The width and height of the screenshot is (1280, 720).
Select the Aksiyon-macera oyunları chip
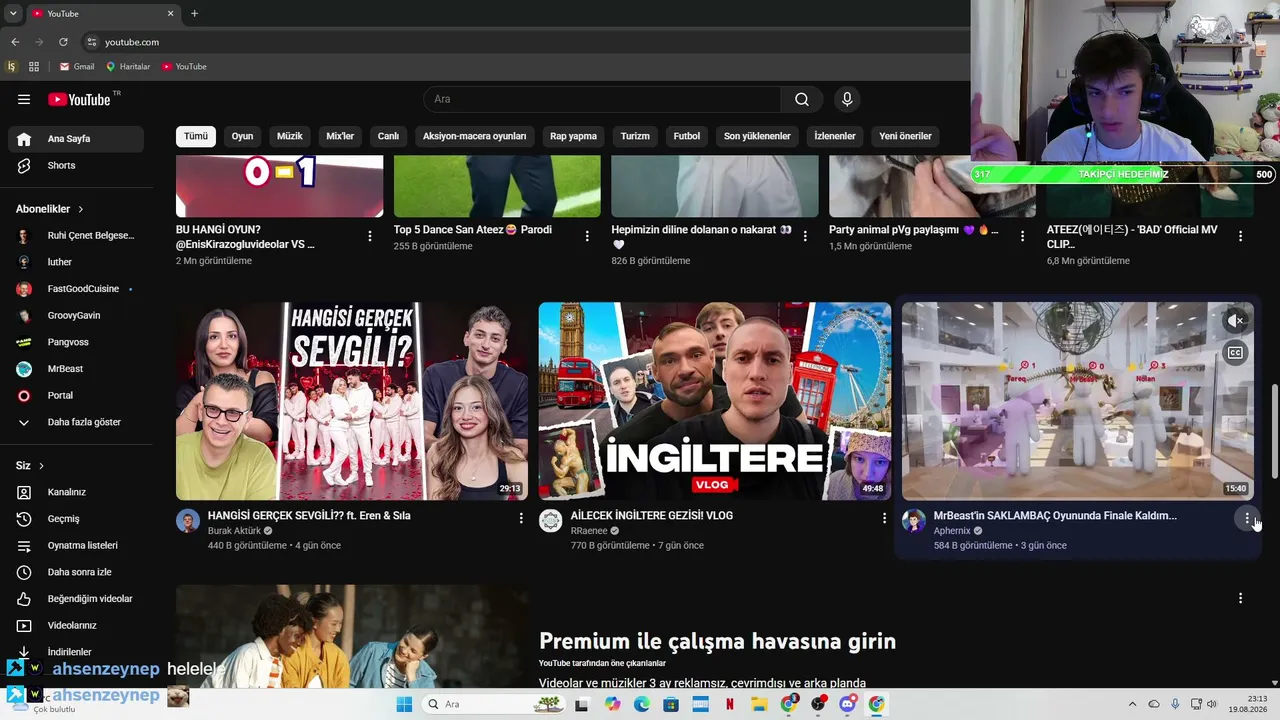click(474, 136)
